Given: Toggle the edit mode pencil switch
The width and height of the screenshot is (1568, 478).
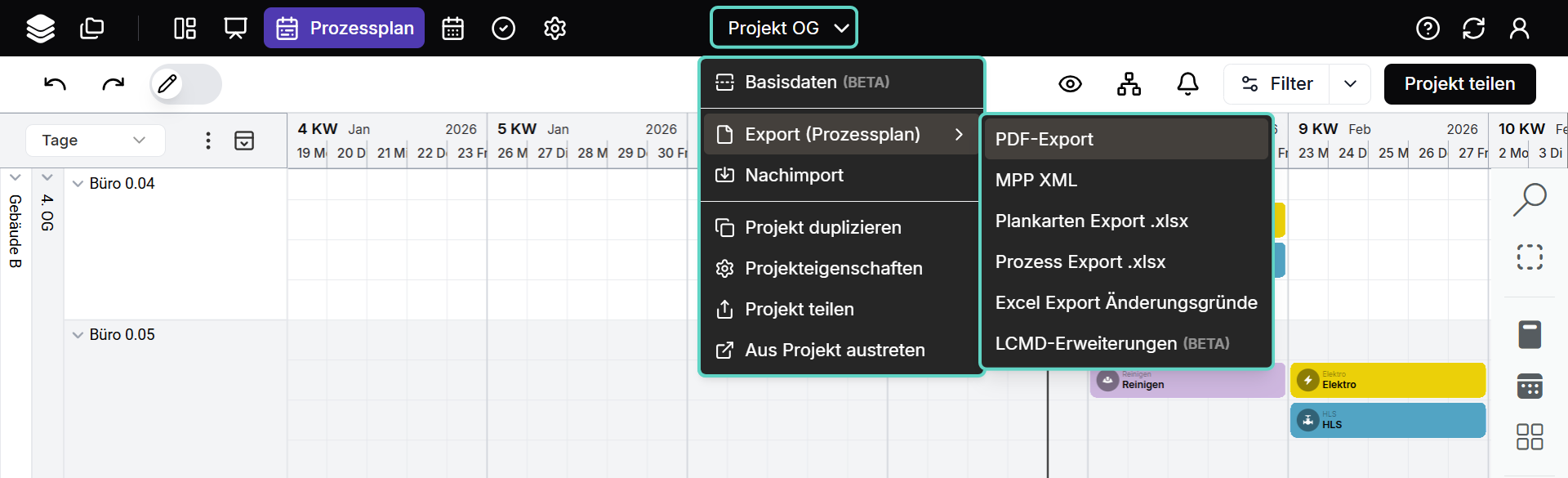Looking at the screenshot, I should [185, 84].
